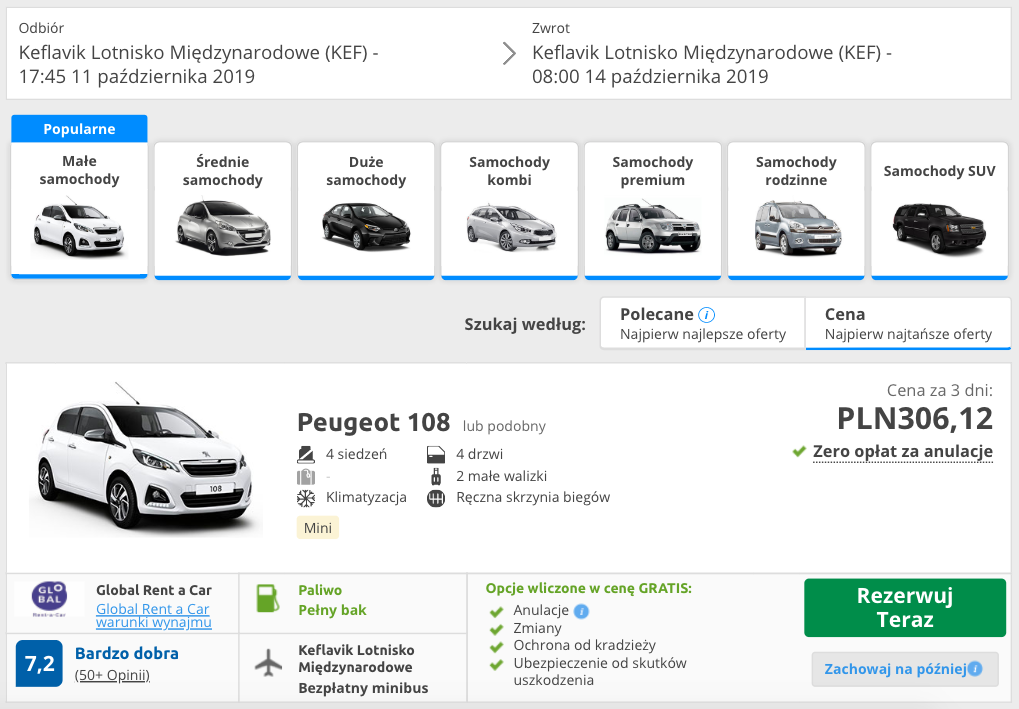Click the Pełny bak fuel policy text

tap(332, 610)
